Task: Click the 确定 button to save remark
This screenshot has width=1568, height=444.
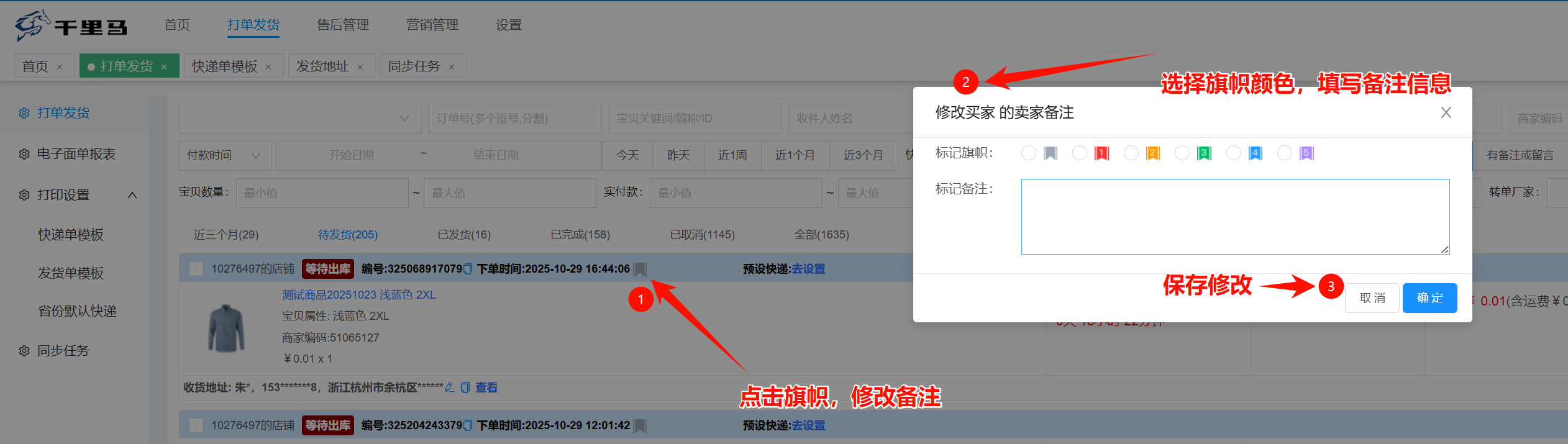Action: click(1429, 298)
